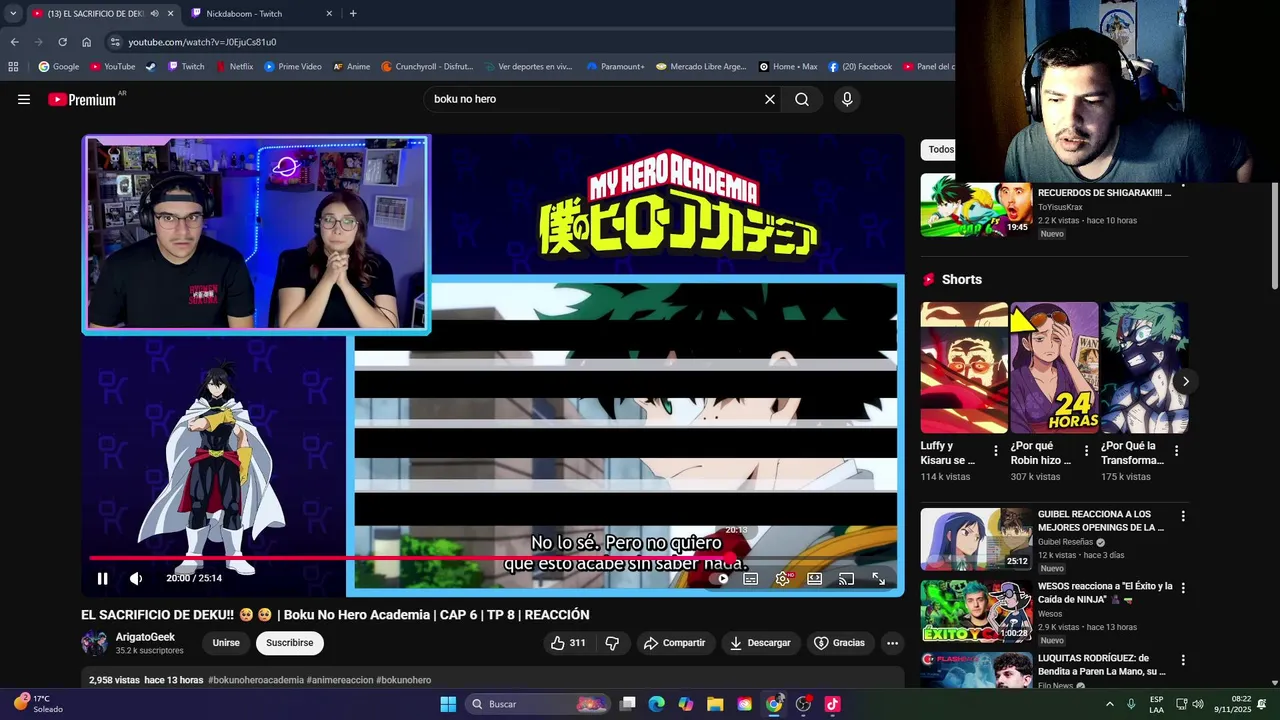Image resolution: width=1280 pixels, height=720 pixels.
Task: Open player settings gear
Action: coord(783,578)
